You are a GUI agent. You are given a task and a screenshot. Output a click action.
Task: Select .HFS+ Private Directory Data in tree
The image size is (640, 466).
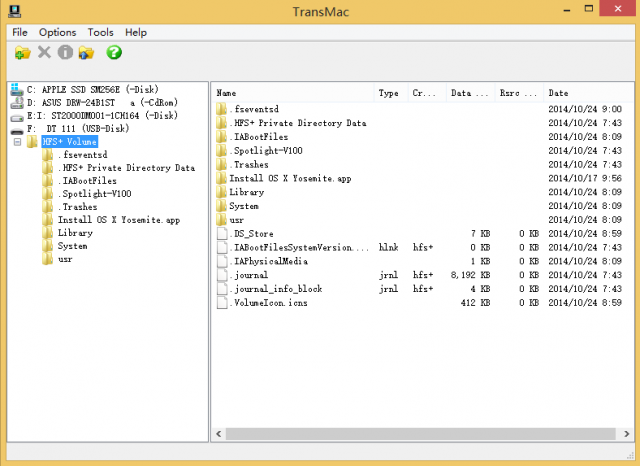coord(127,168)
